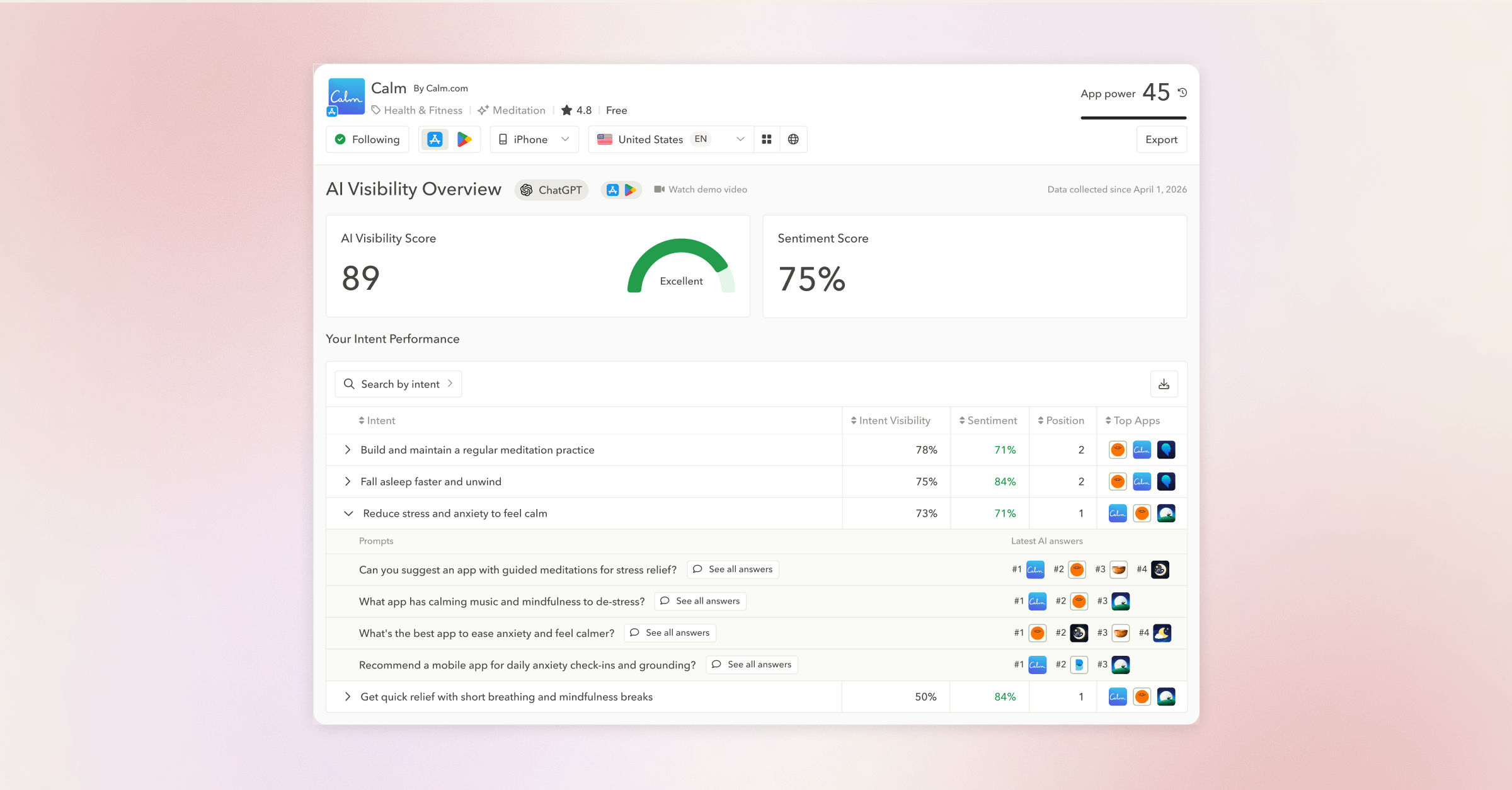Expand Get quick relief breathing row

click(347, 697)
